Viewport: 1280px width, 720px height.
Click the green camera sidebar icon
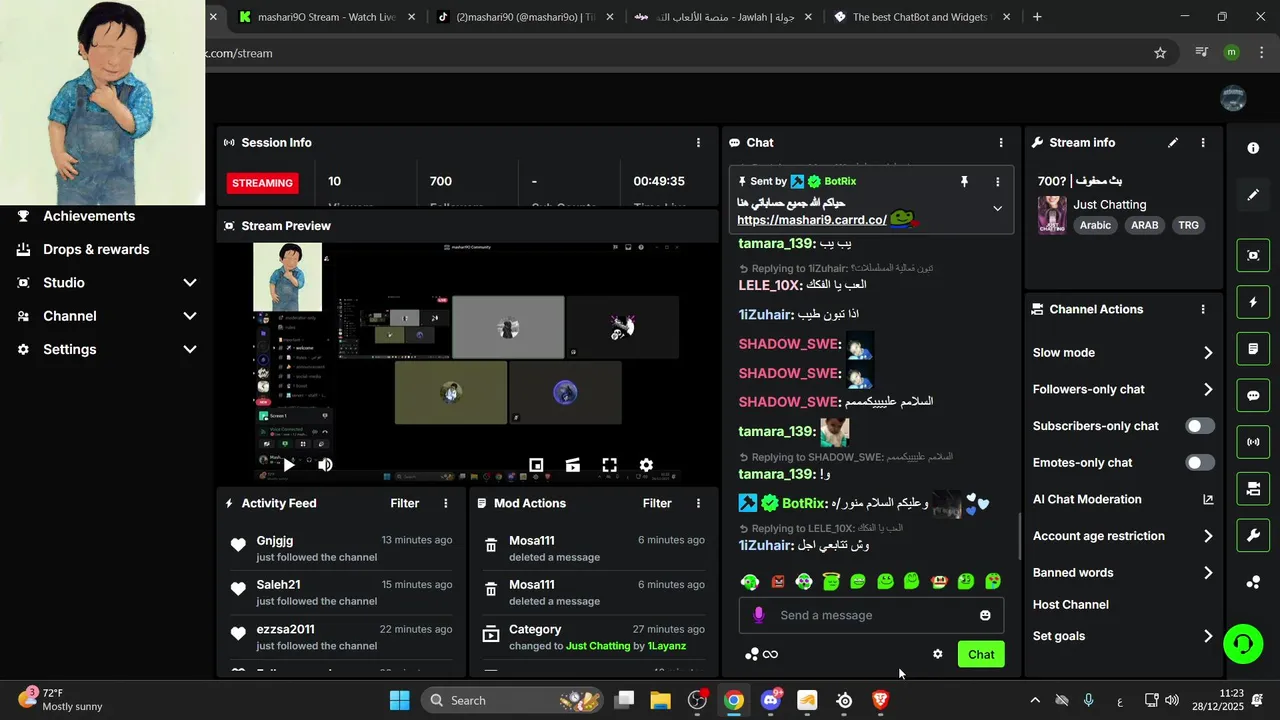[x=1253, y=489]
